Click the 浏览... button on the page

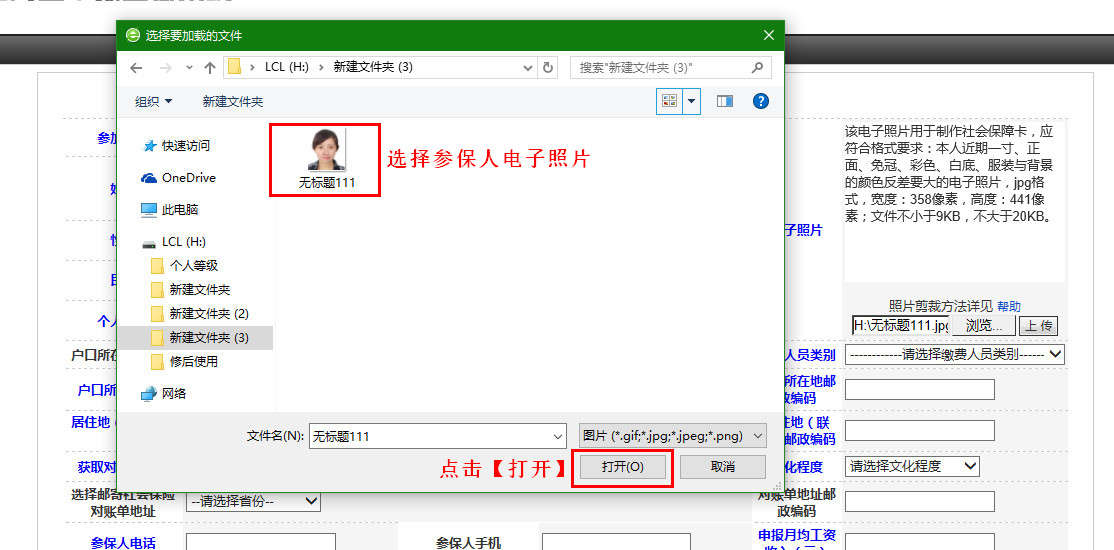tap(983, 325)
